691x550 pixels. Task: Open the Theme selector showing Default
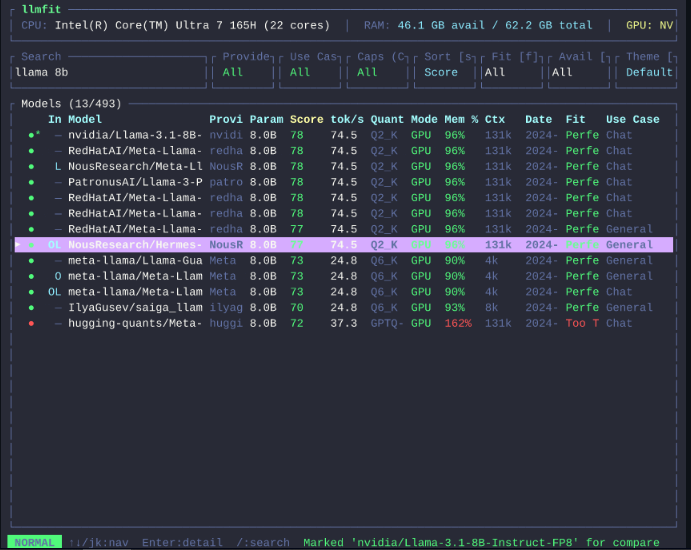646,72
